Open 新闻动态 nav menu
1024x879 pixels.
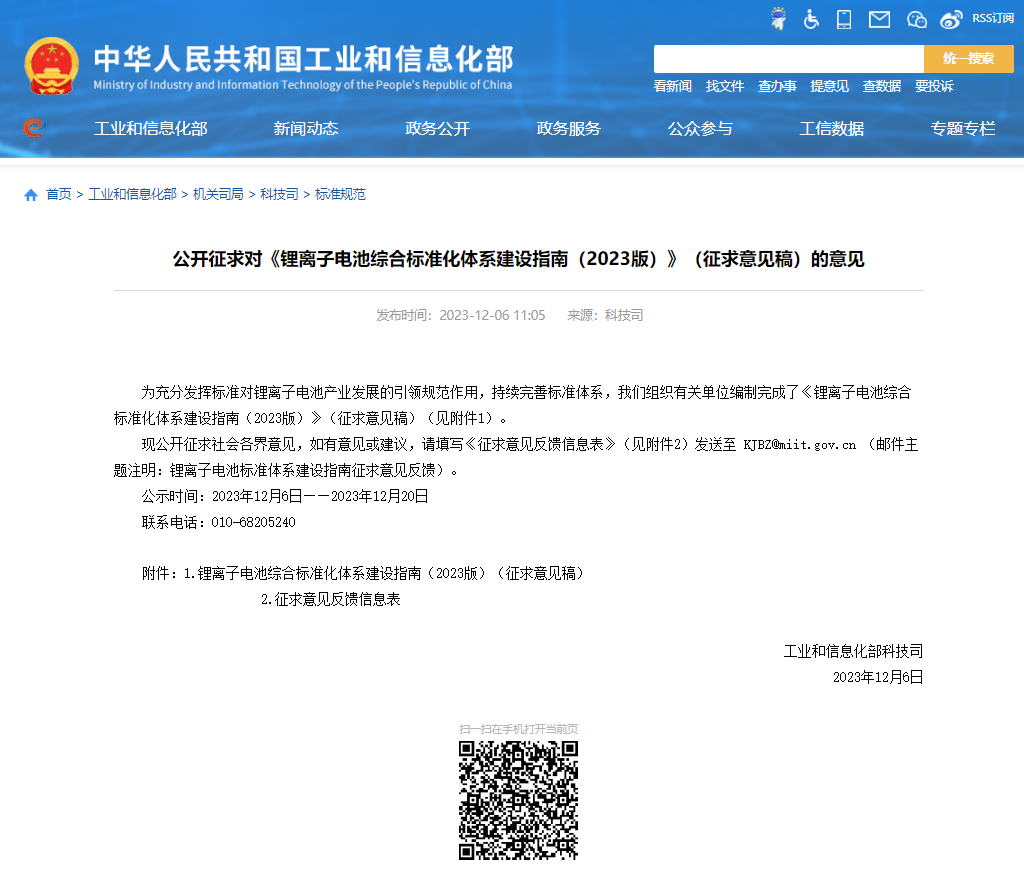tap(306, 129)
